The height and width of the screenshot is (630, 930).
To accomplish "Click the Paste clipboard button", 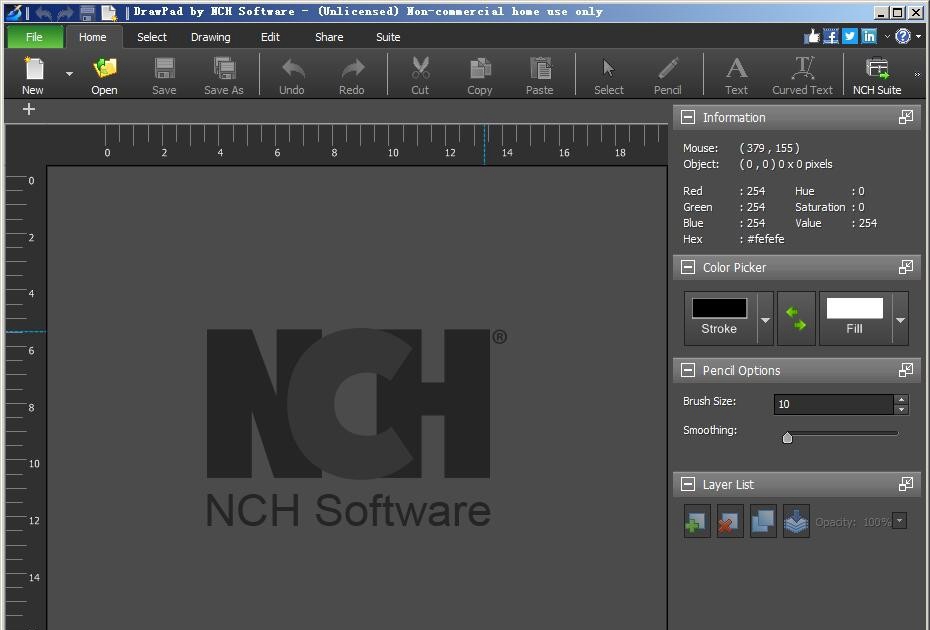I will pyautogui.click(x=540, y=75).
